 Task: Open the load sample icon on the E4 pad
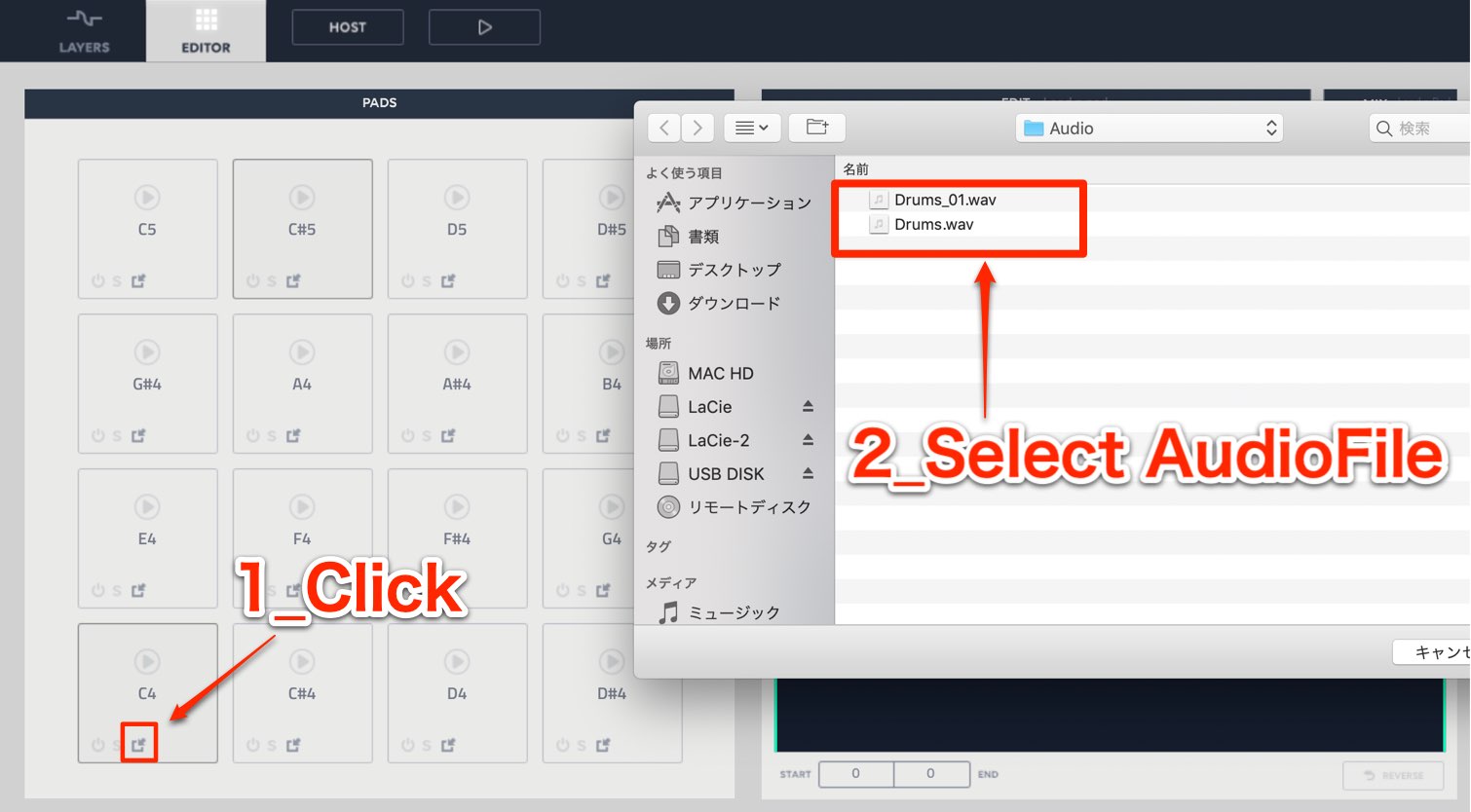pyautogui.click(x=138, y=590)
